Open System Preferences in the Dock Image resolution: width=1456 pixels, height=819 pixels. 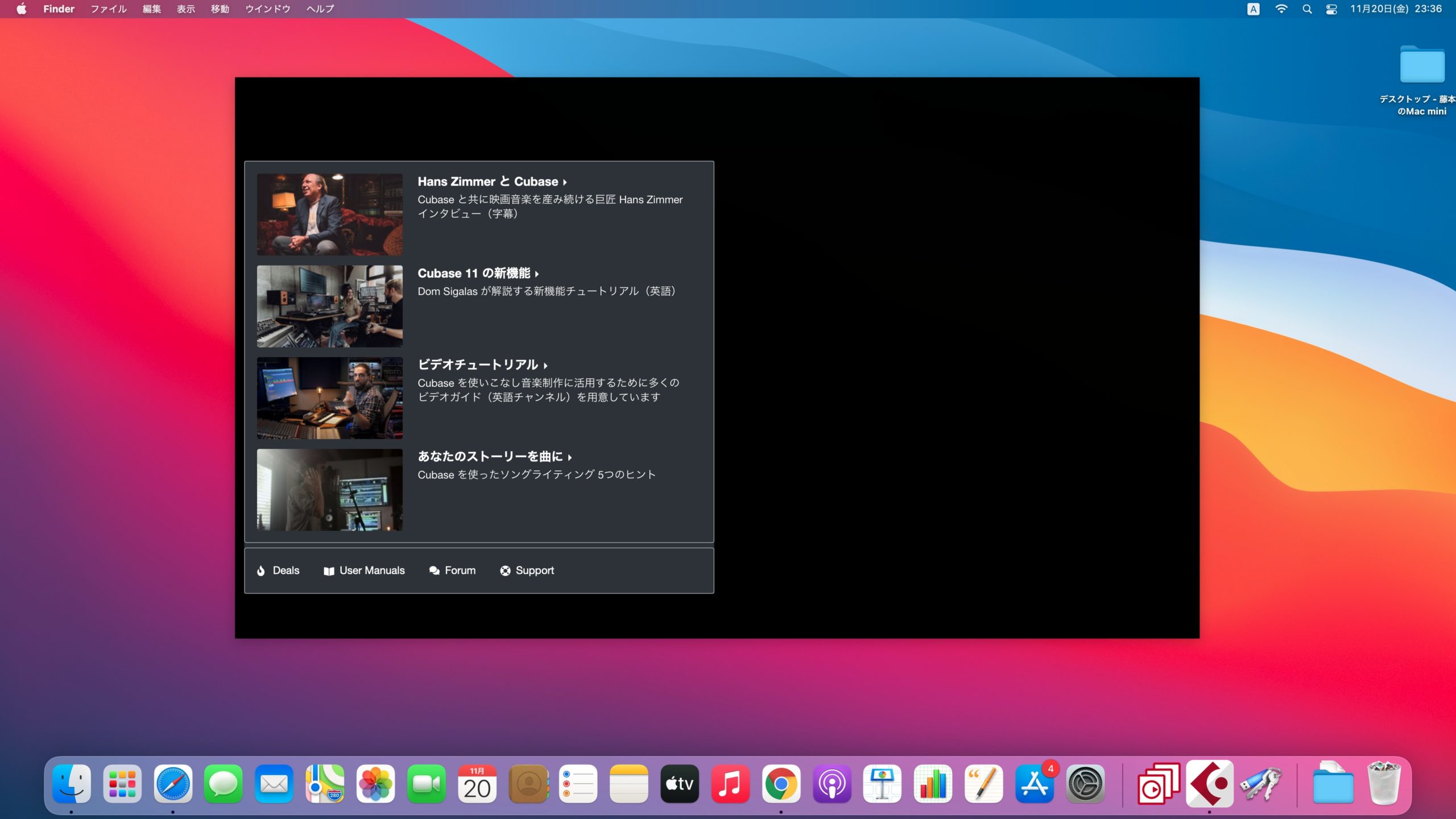click(x=1085, y=784)
